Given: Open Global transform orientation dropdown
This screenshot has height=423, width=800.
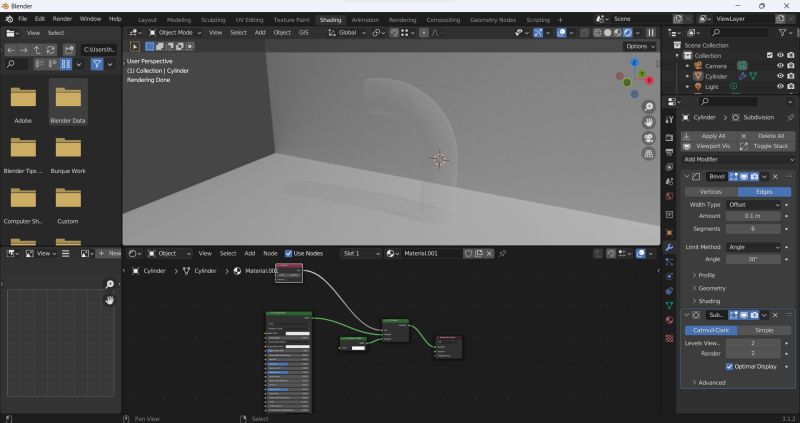Looking at the screenshot, I should pos(347,33).
